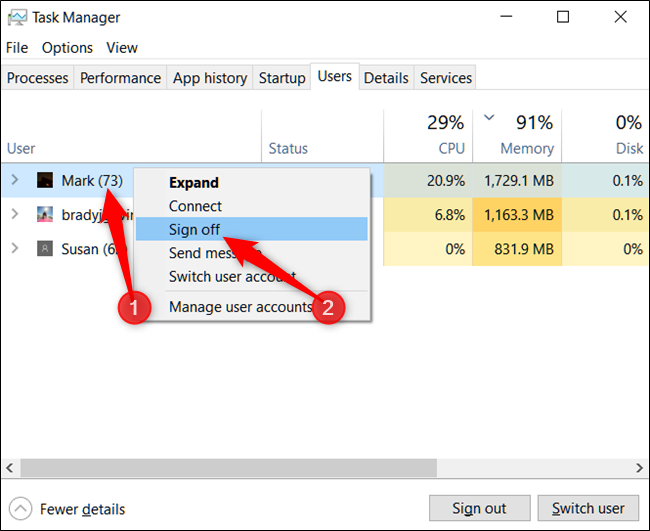Screen dimensions: 650x531
Task: Click Expand in the context menu
Action: [193, 183]
